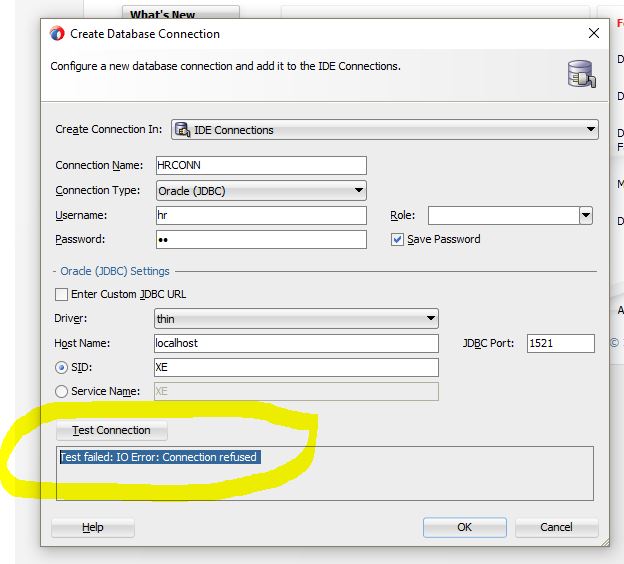
Task: Expand the Driver dropdown showing thin
Action: (431, 319)
